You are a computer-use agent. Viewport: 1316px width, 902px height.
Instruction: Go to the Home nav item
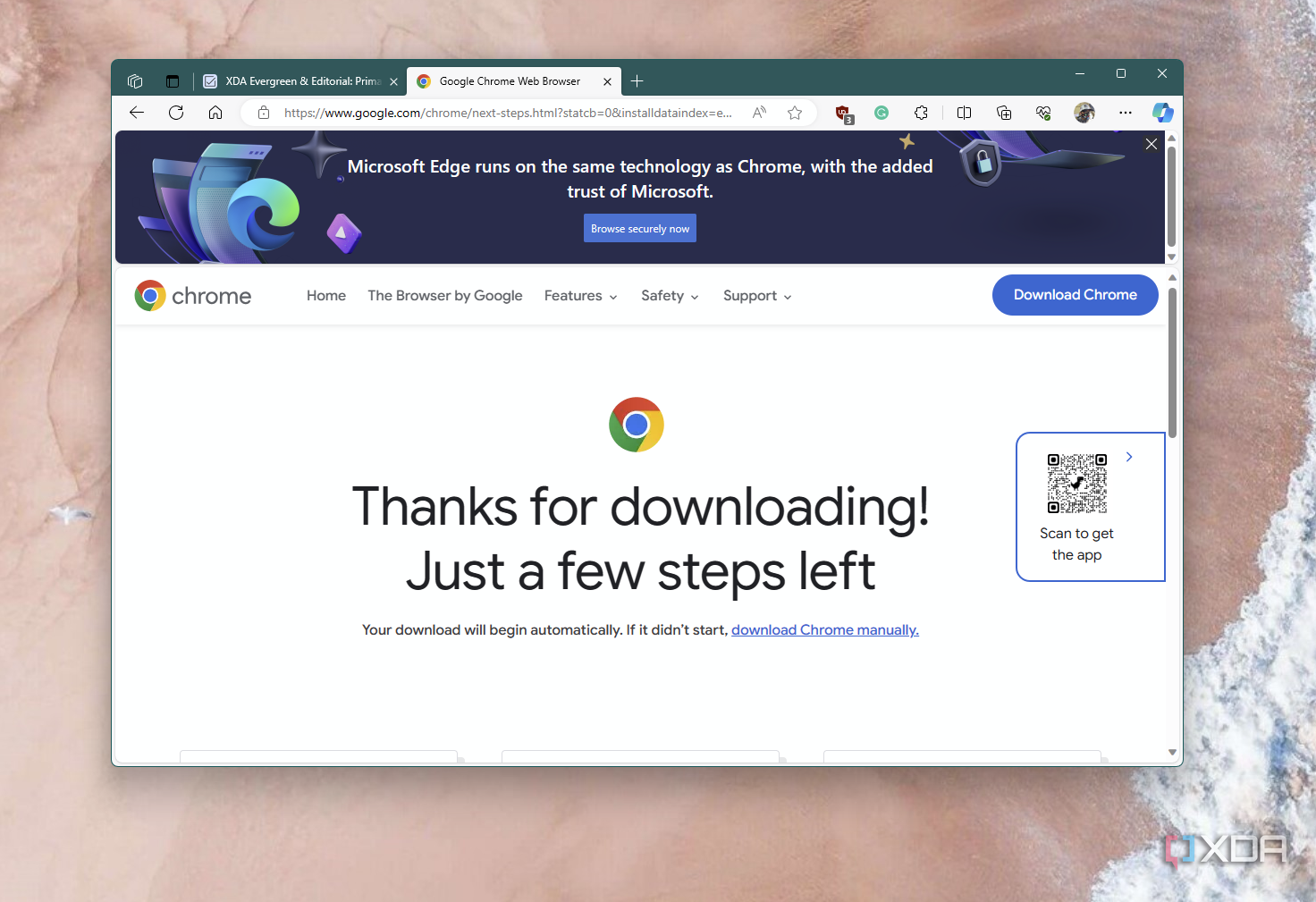pos(326,296)
